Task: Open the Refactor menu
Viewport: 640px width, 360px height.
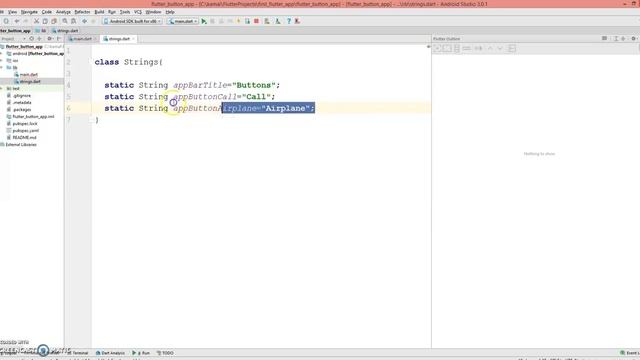Action: point(82,12)
